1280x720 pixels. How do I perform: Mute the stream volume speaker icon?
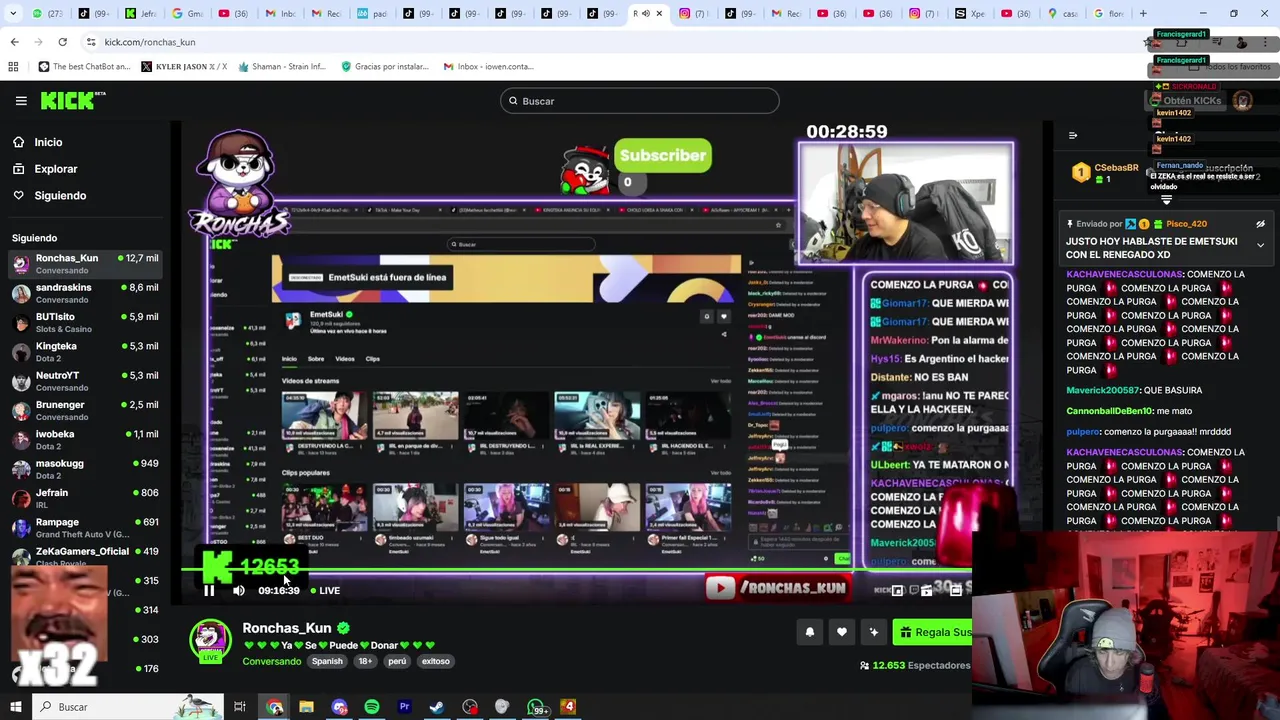point(238,590)
